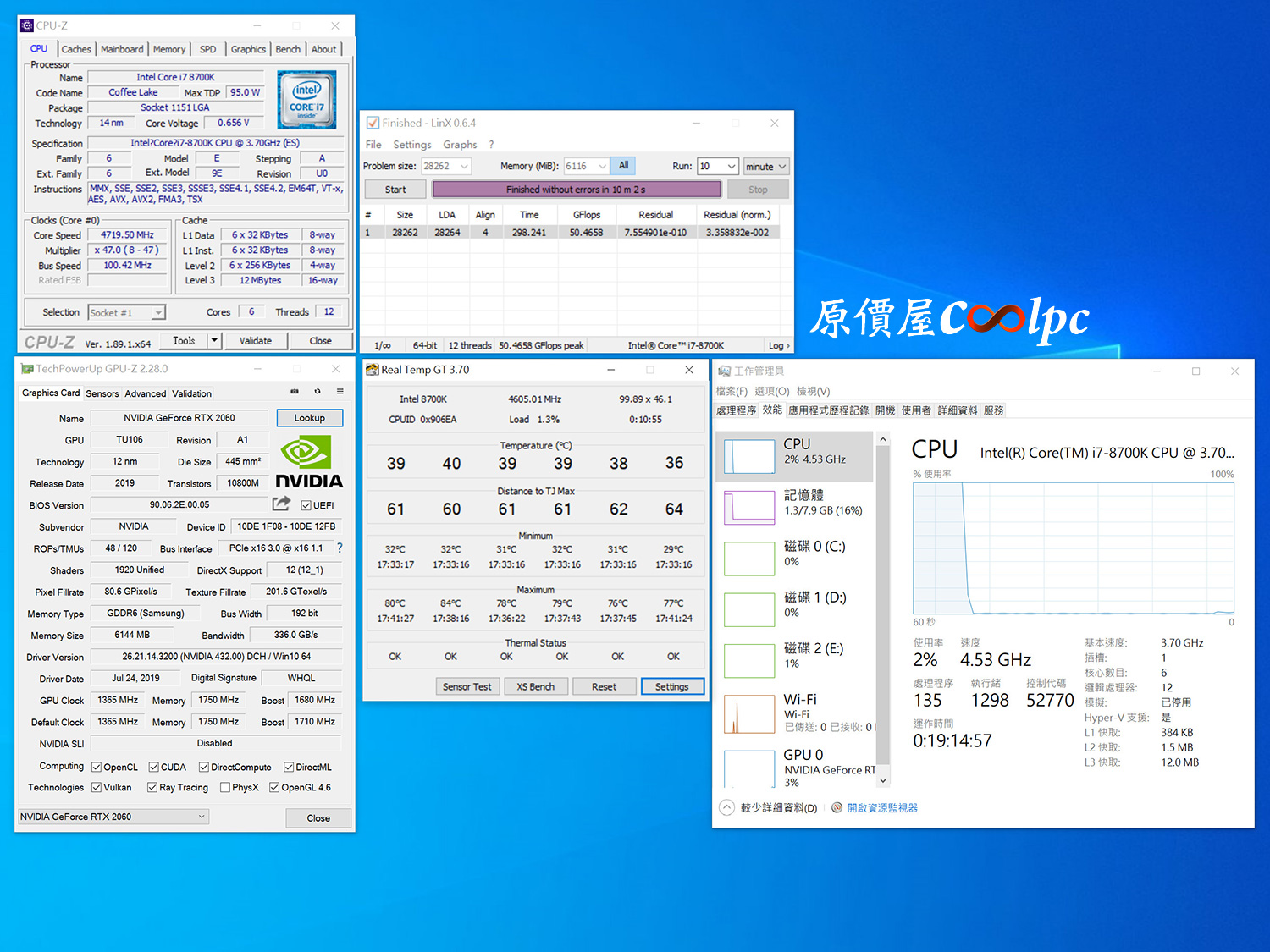Enable the PhysX checkbox
The height and width of the screenshot is (952, 1270).
coord(225,787)
